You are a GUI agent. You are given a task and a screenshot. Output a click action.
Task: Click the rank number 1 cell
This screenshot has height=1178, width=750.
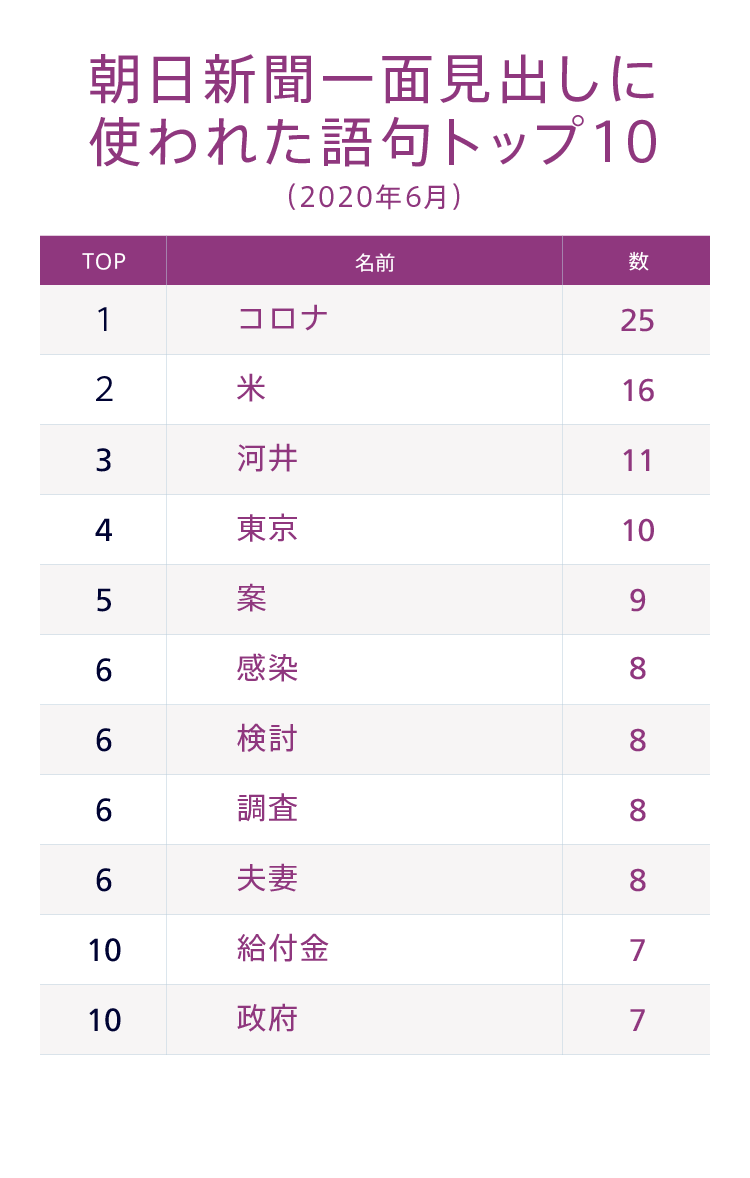pos(104,320)
